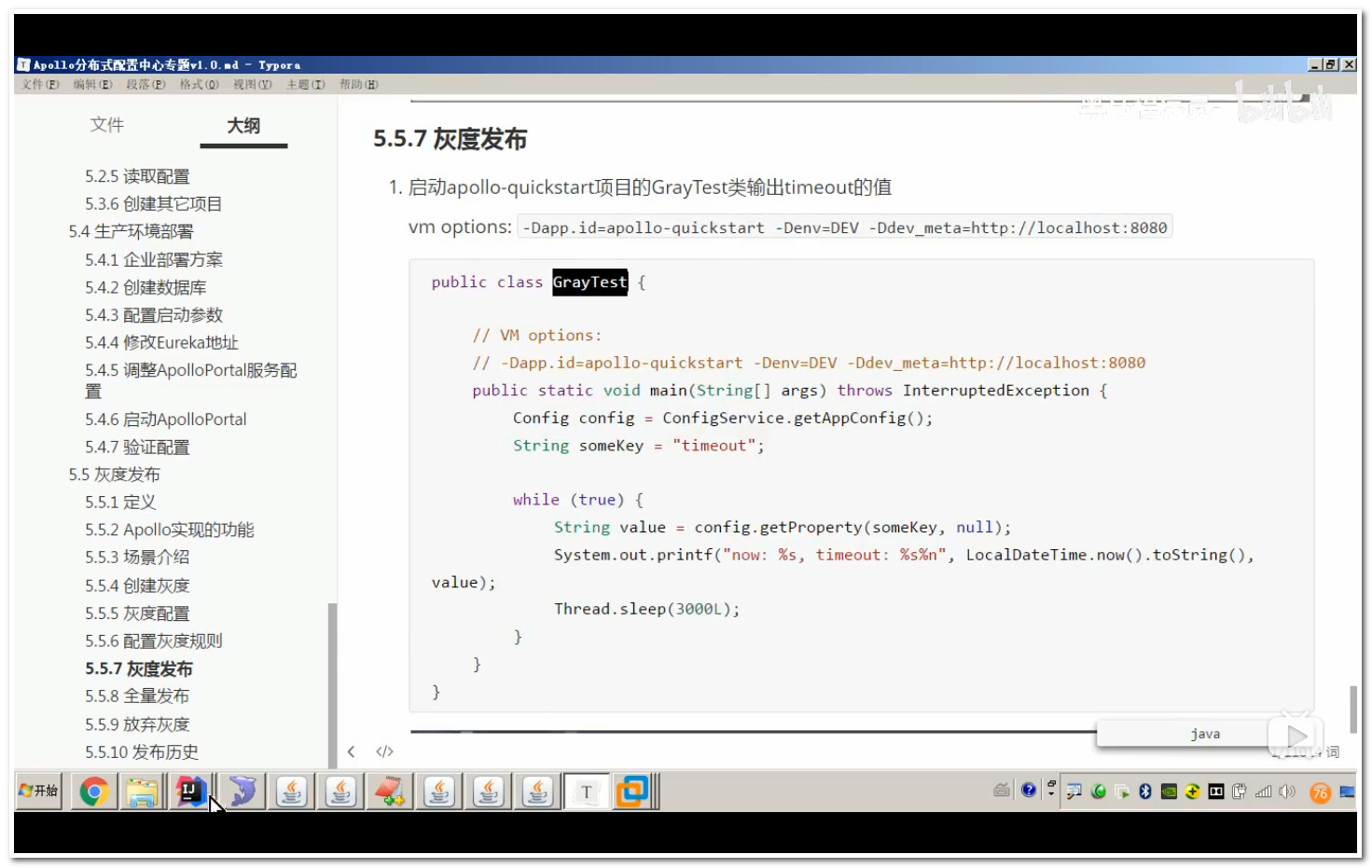Open the file explorer taskbar icon
1372x868 pixels.
[143, 792]
